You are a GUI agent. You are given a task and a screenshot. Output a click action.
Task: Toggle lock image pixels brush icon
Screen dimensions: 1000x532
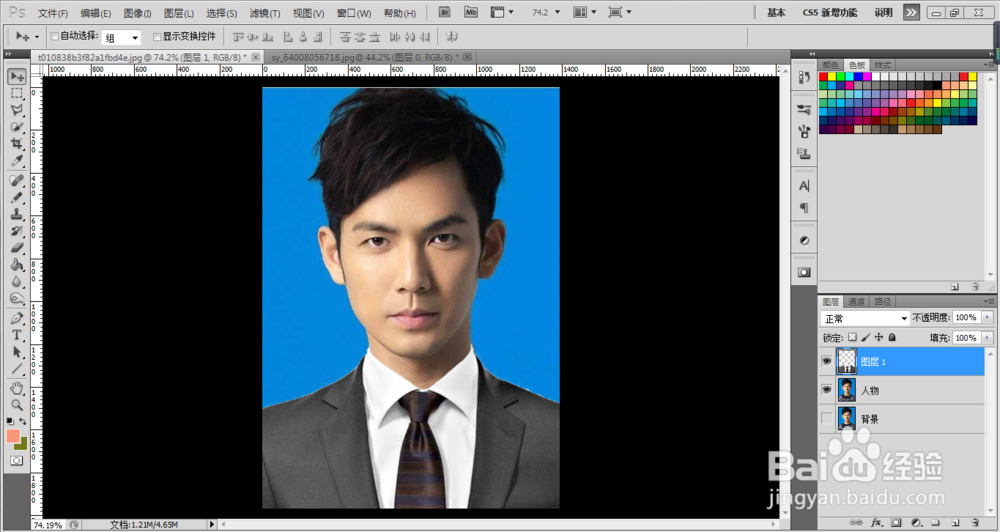pyautogui.click(x=865, y=337)
